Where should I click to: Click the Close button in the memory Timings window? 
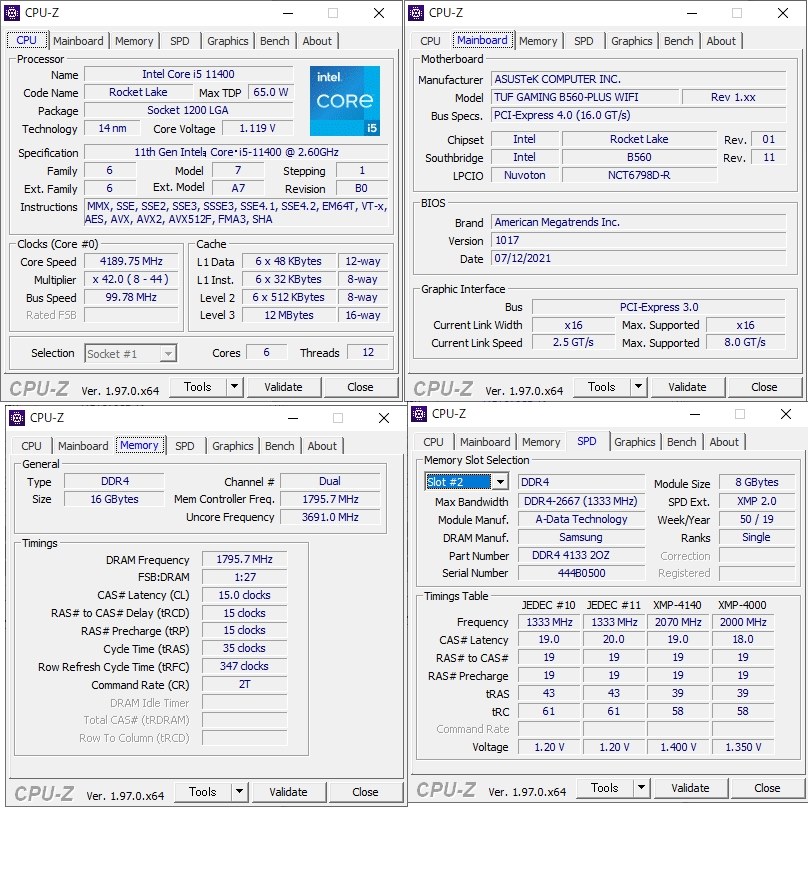365,792
